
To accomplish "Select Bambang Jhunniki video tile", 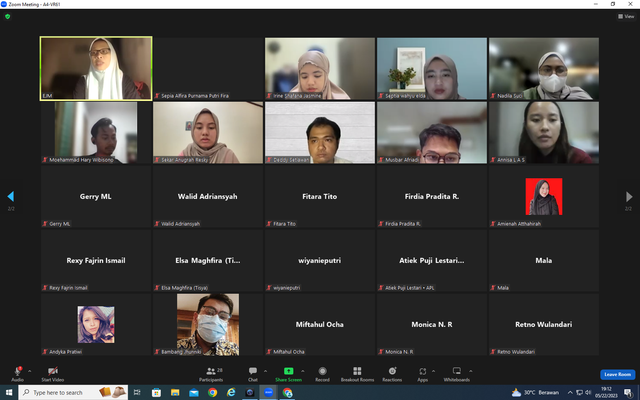I will (x=208, y=324).
